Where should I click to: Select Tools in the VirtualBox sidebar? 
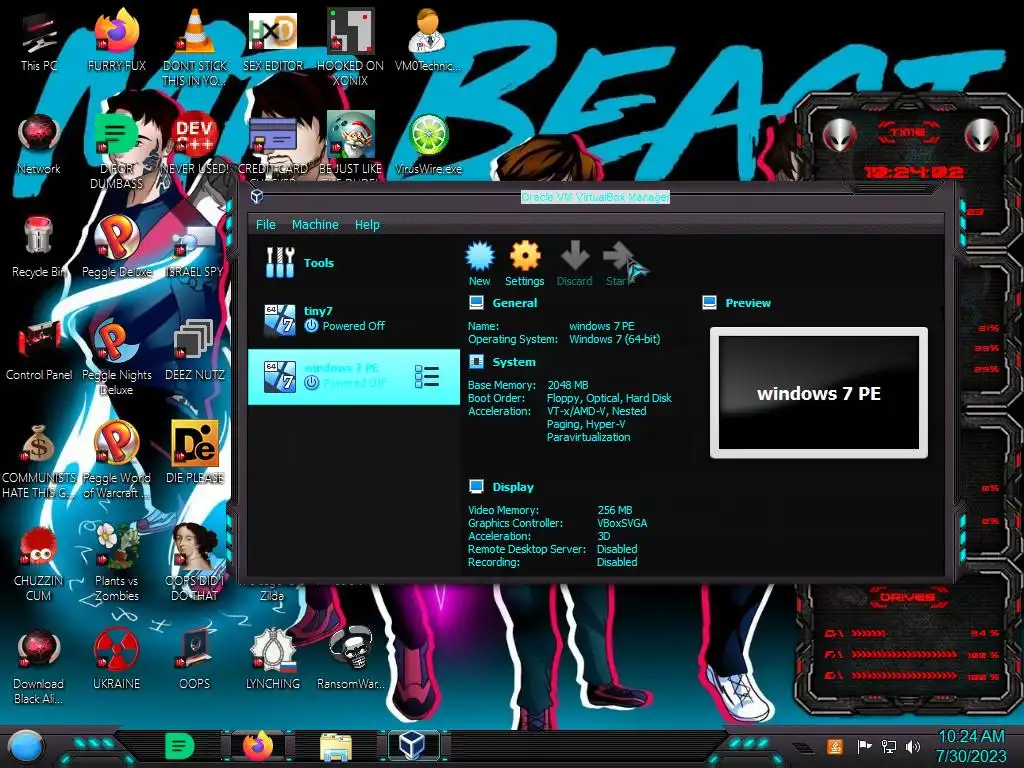[x=353, y=263]
